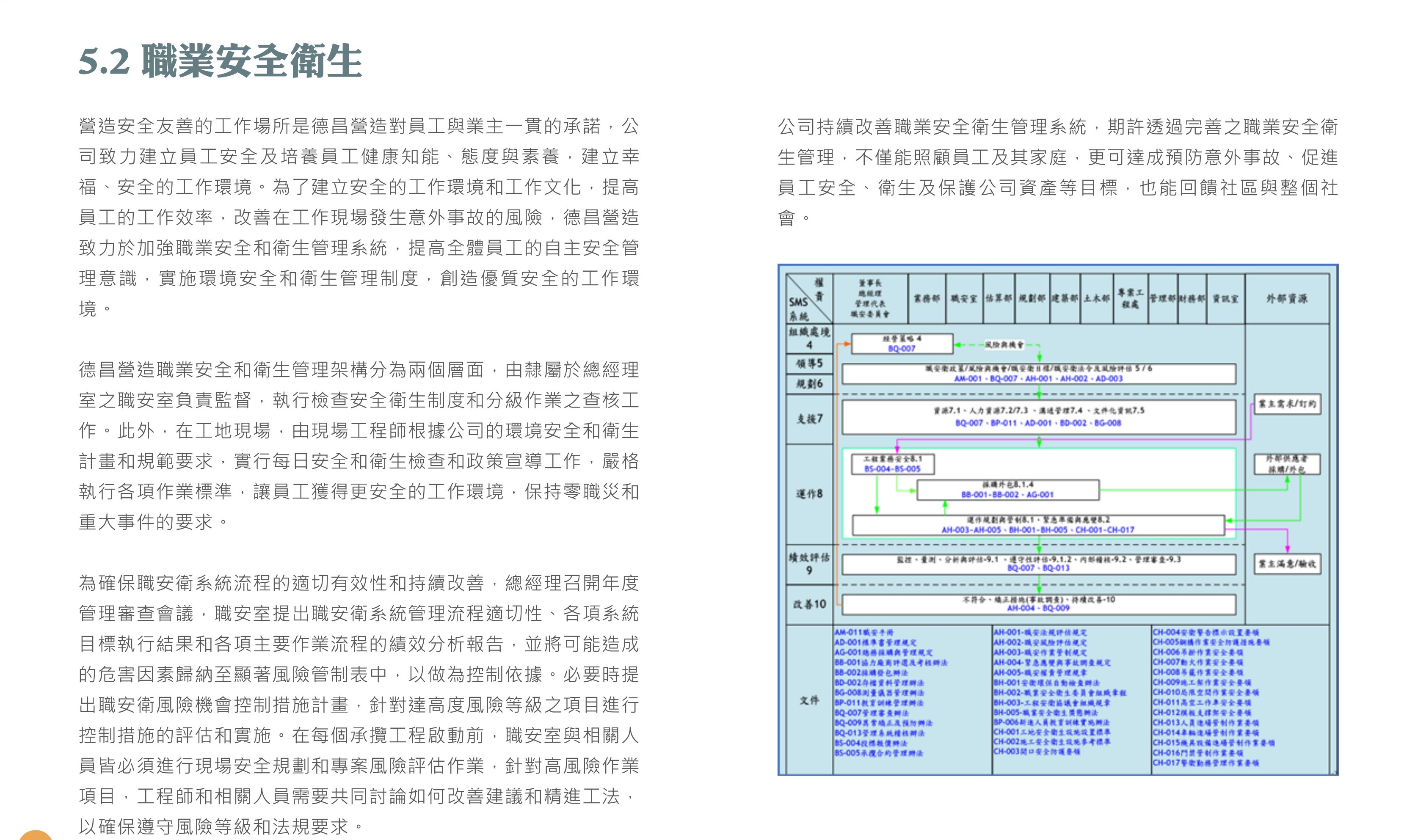Click the 資訊室 column header
The width and height of the screenshot is (1415, 840).
[1225, 298]
